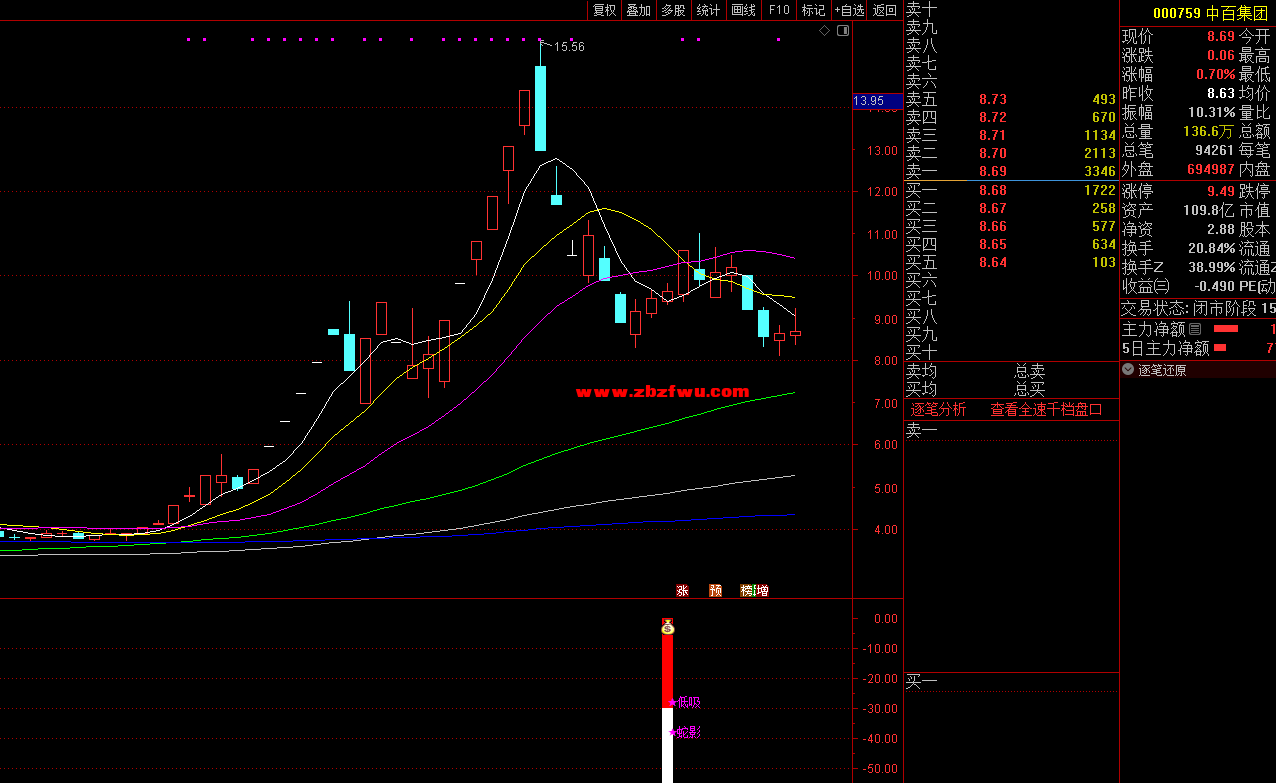This screenshot has width=1276, height=783.
Task: Click the 13.95 price axis marker
Action: click(868, 101)
